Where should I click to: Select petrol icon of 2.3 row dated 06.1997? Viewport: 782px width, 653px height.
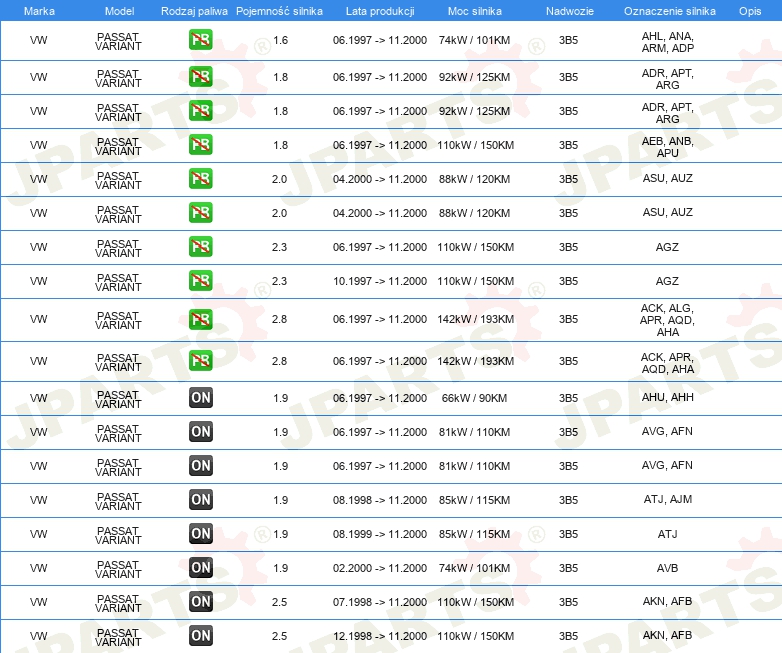pyautogui.click(x=200, y=246)
